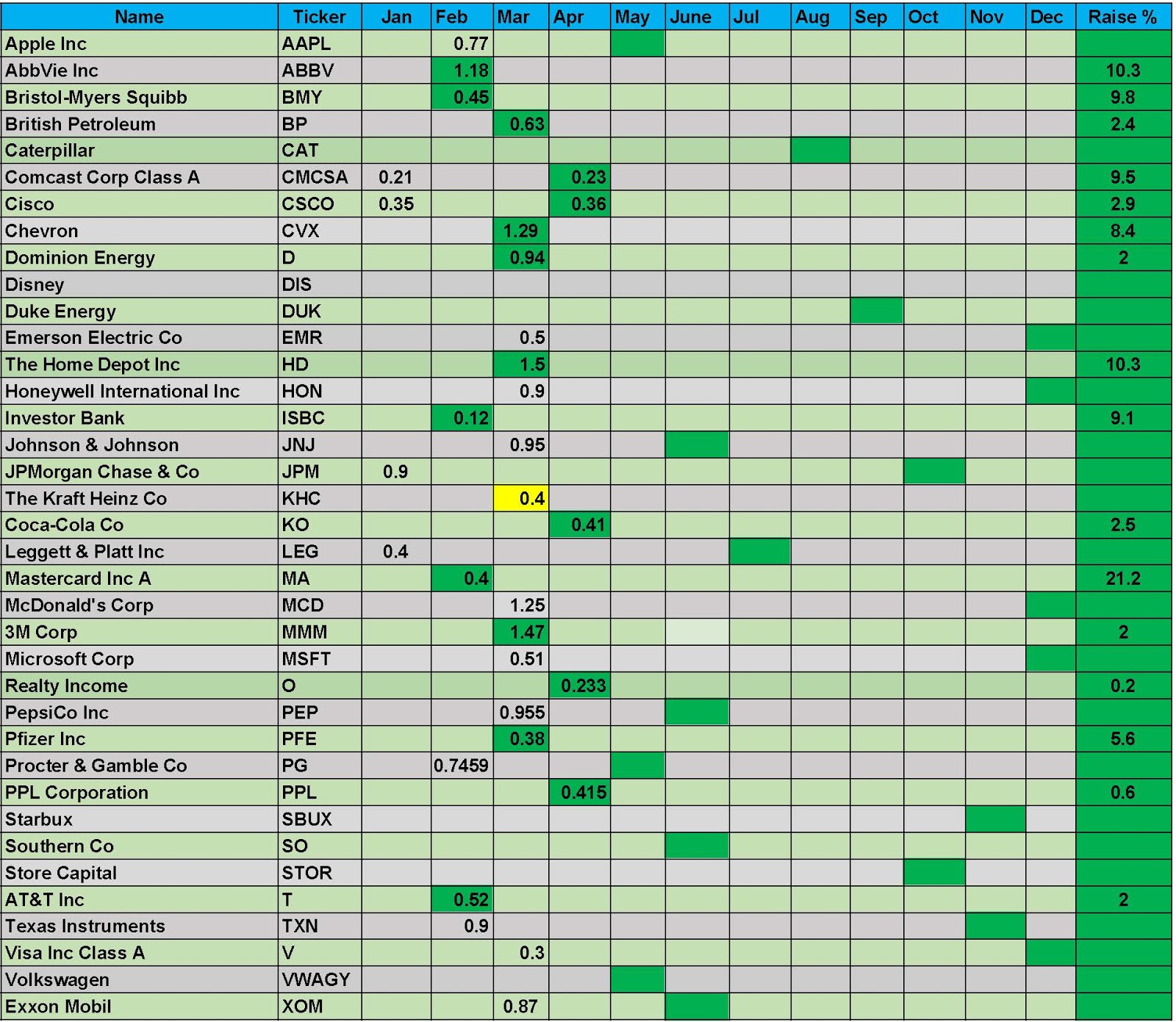This screenshot has width=1176, height=1022.
Task: Click Exxon Mobil 0.87 March cell
Action: click(x=520, y=1006)
